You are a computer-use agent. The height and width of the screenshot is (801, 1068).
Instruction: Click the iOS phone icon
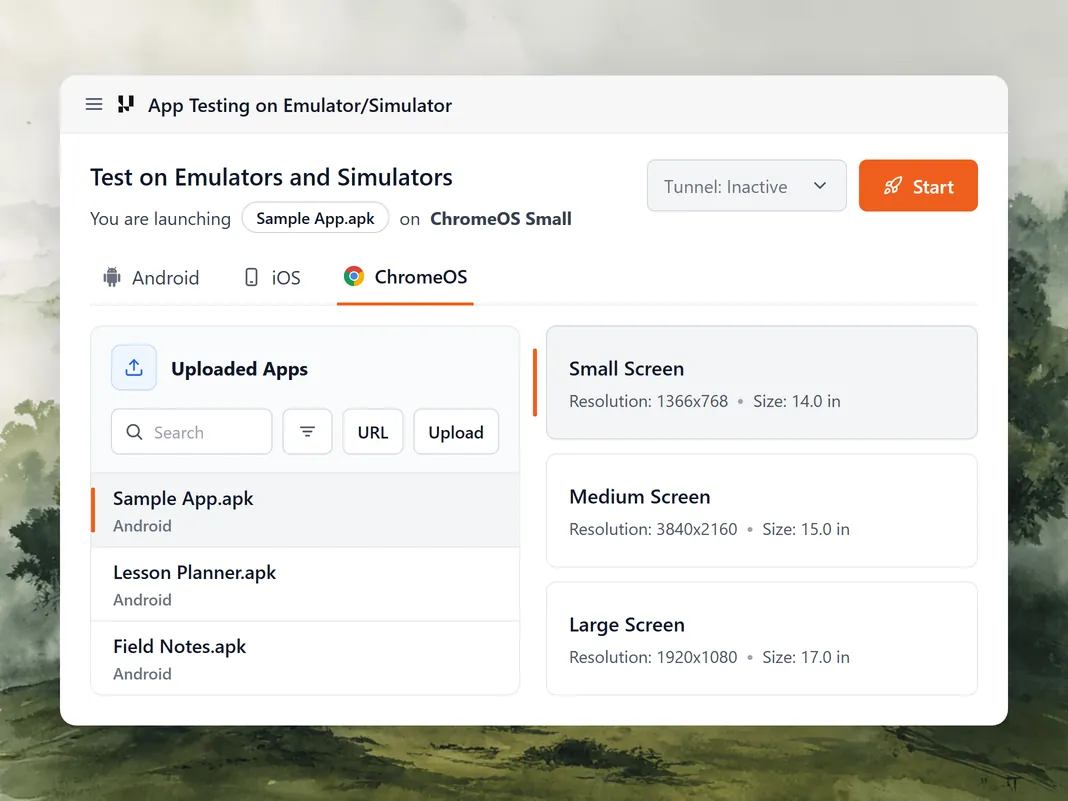(x=251, y=277)
